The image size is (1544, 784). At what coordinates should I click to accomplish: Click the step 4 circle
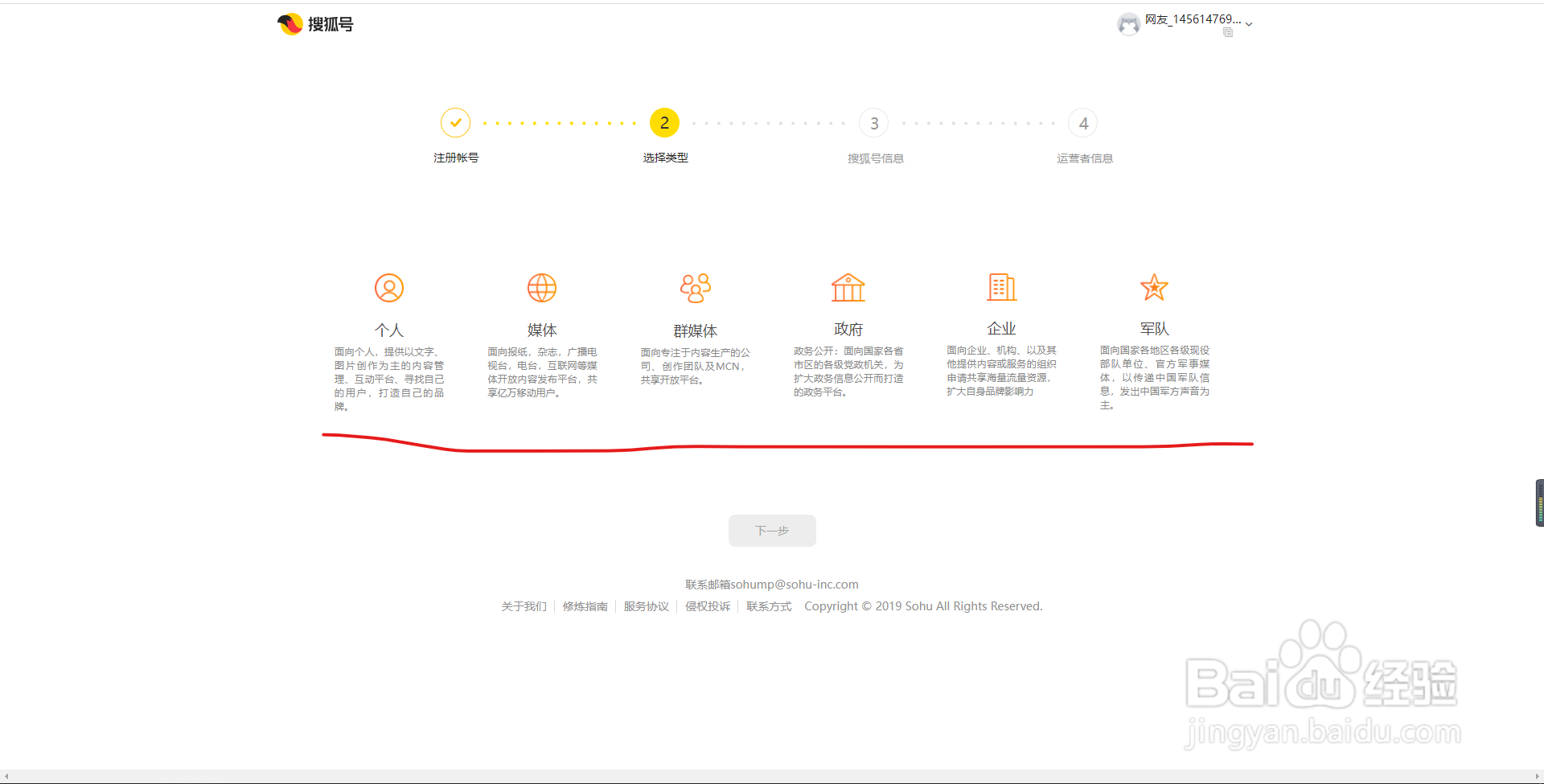pyautogui.click(x=1083, y=123)
